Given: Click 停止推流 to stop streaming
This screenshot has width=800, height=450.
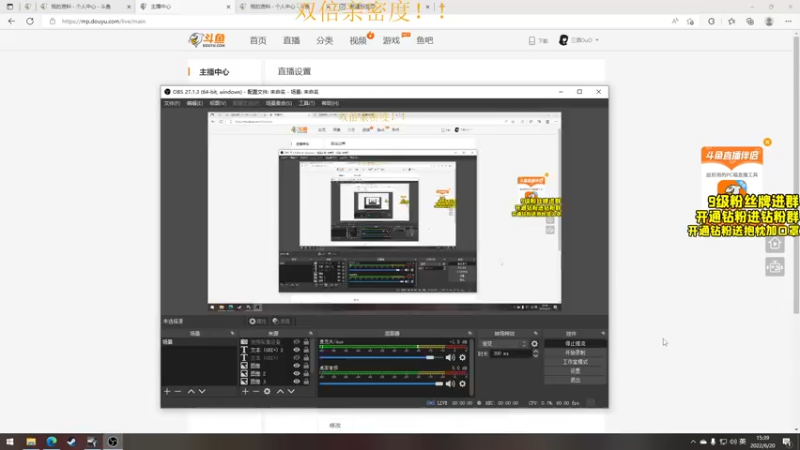Looking at the screenshot, I should tap(575, 344).
